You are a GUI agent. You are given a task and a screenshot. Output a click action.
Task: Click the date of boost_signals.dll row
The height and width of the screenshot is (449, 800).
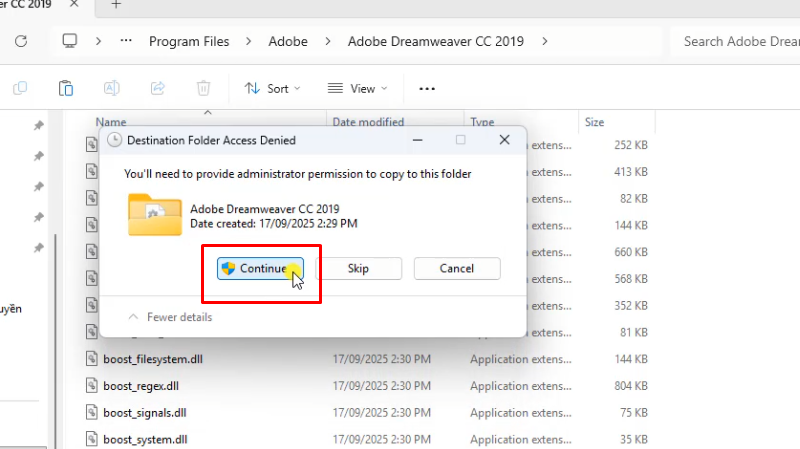coord(382,412)
